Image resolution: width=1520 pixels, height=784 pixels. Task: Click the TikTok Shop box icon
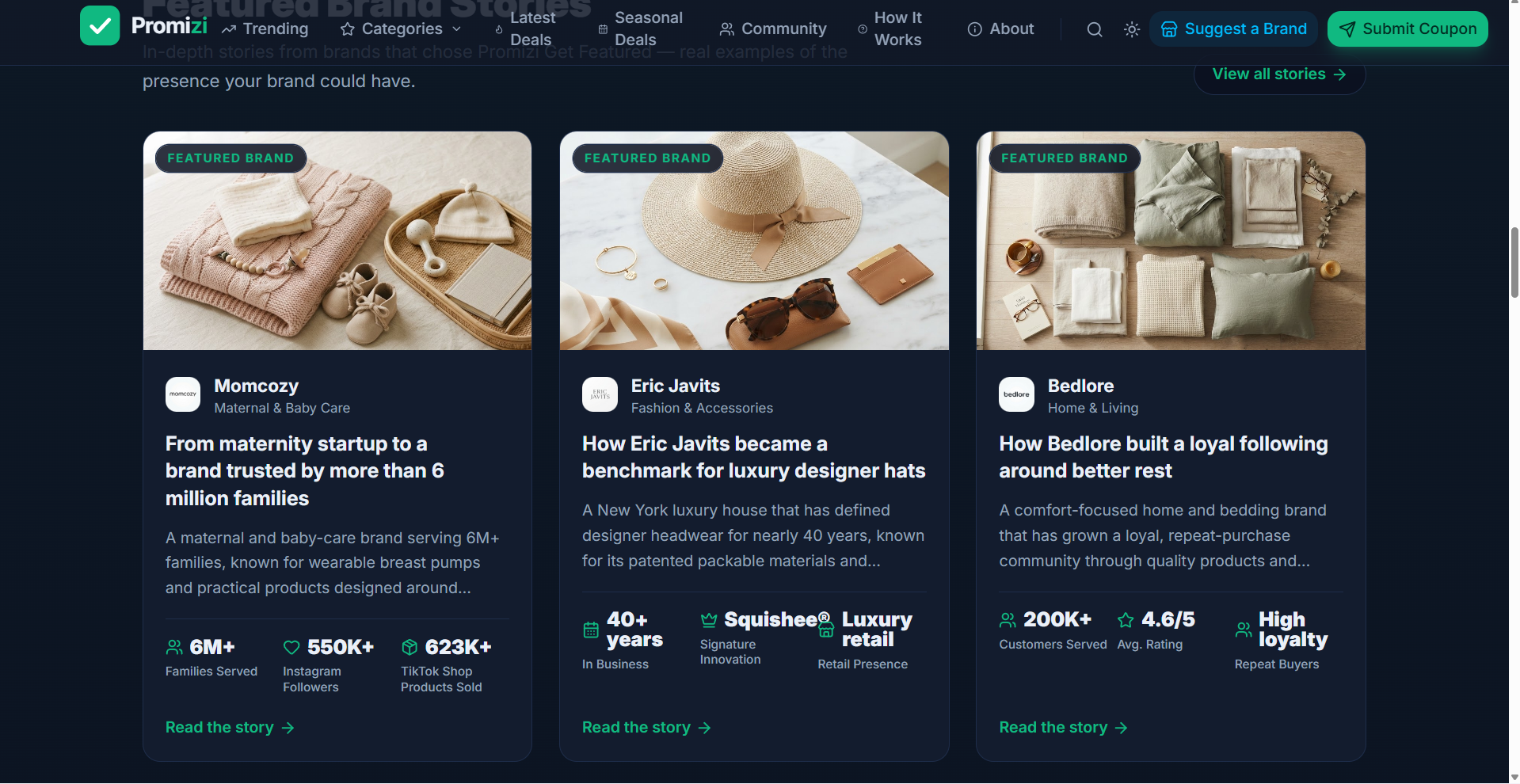(x=410, y=648)
